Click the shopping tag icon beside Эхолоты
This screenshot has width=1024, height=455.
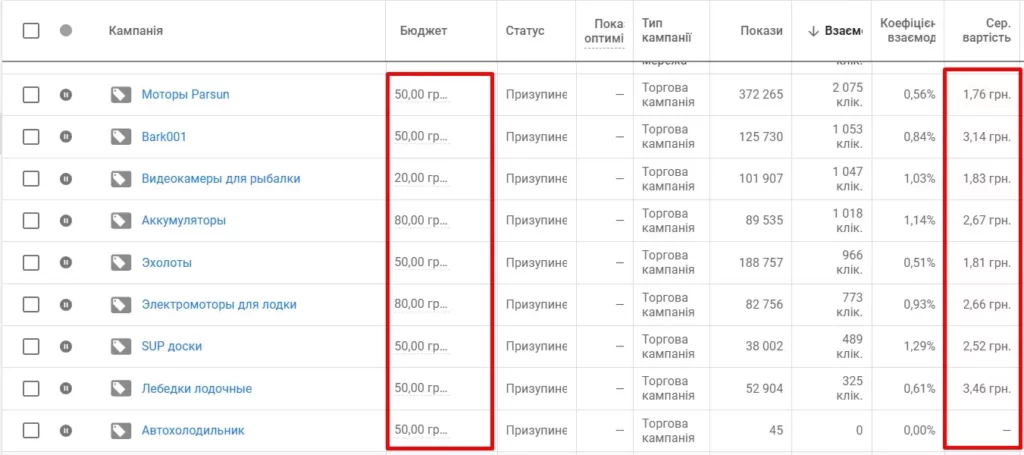120,263
